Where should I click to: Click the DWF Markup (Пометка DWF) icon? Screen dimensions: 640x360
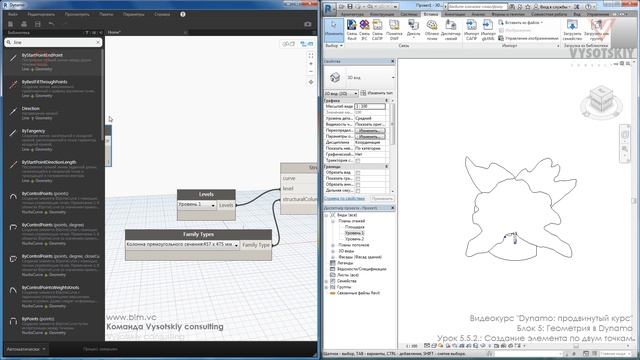point(394,30)
